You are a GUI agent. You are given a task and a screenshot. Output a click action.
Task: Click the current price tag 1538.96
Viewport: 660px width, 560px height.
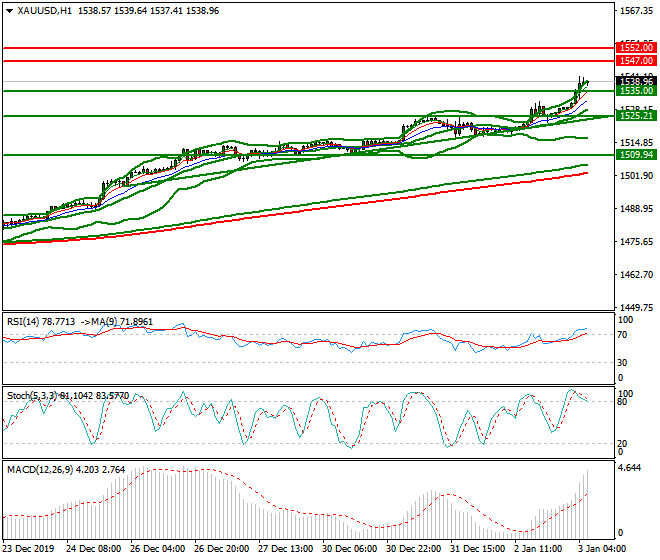[x=636, y=81]
